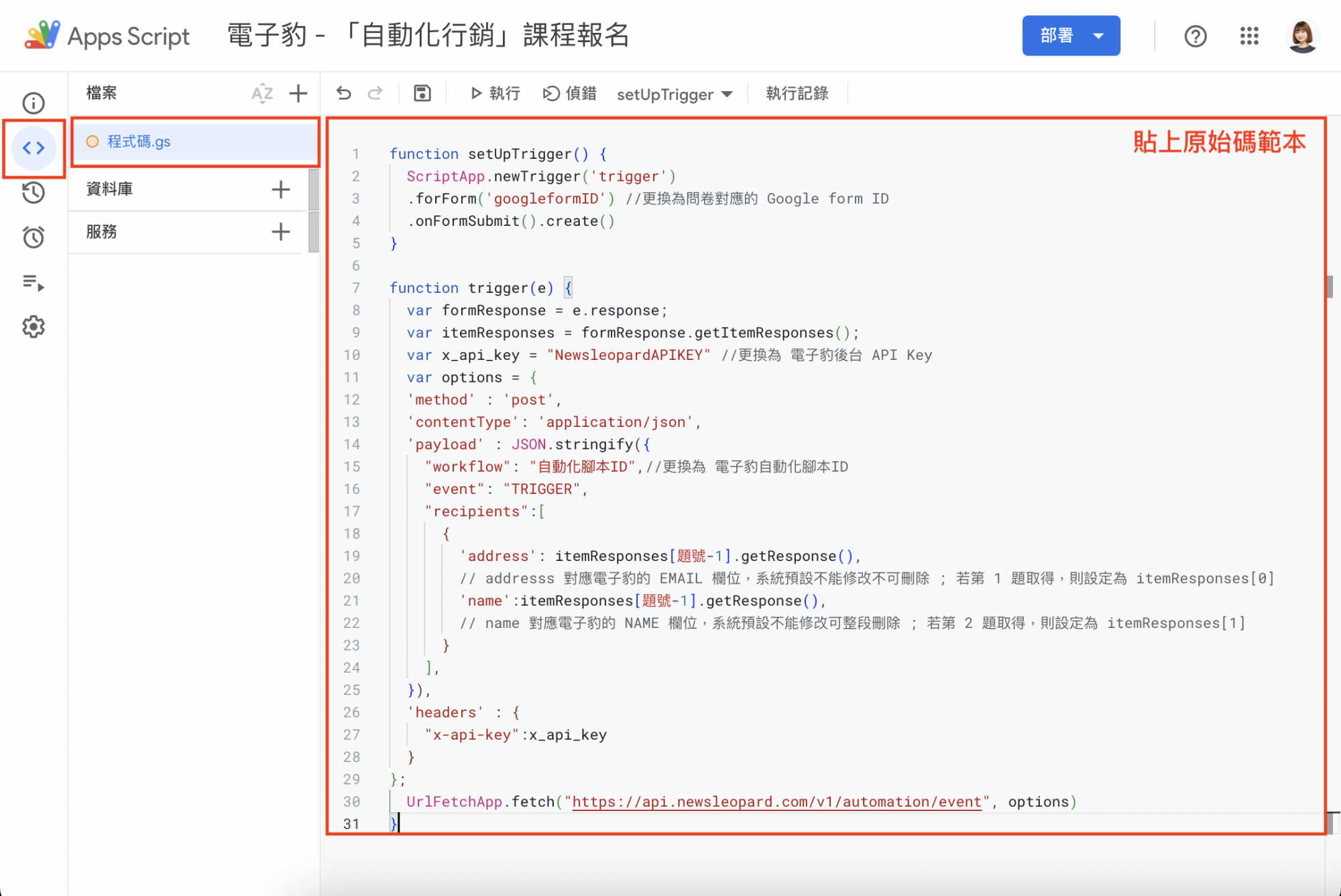Click 'address' key on line 19
The width and height of the screenshot is (1341, 896).
coord(498,556)
